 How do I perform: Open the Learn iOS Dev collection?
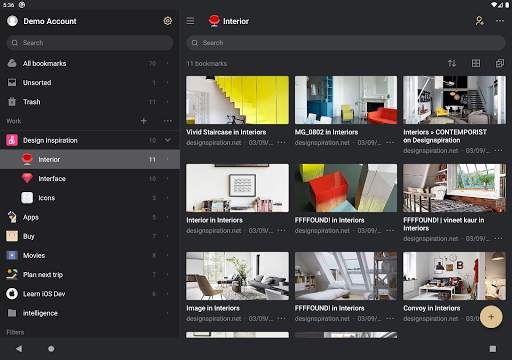(90, 294)
